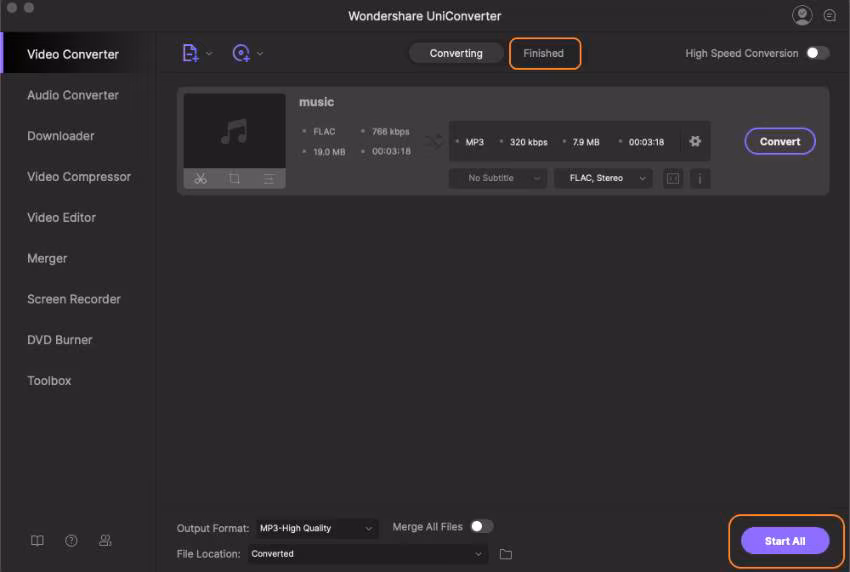Click the 320 kbps output bitrate

tap(528, 142)
